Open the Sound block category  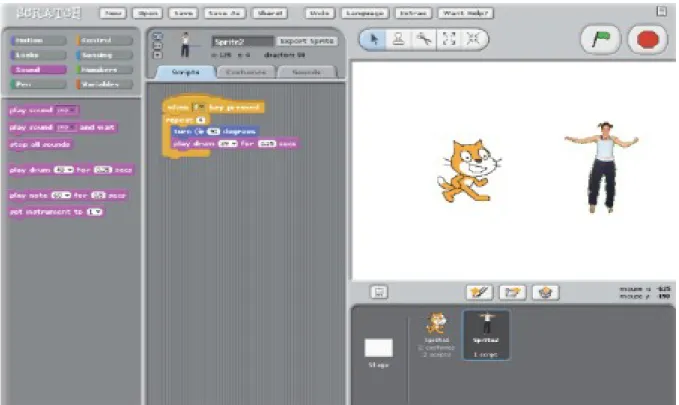pos(39,70)
